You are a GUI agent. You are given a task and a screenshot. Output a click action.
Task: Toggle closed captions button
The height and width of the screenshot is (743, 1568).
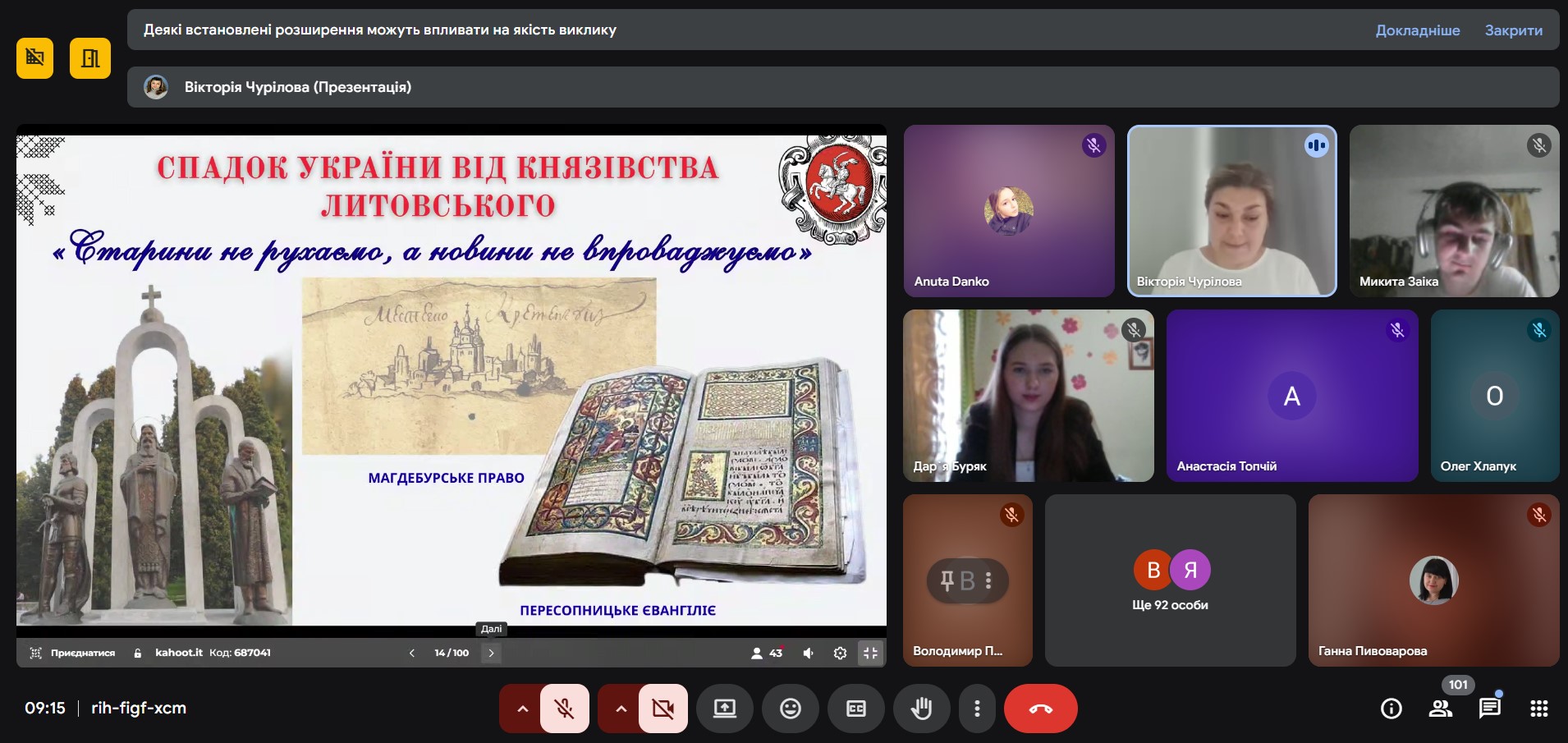pos(855,709)
